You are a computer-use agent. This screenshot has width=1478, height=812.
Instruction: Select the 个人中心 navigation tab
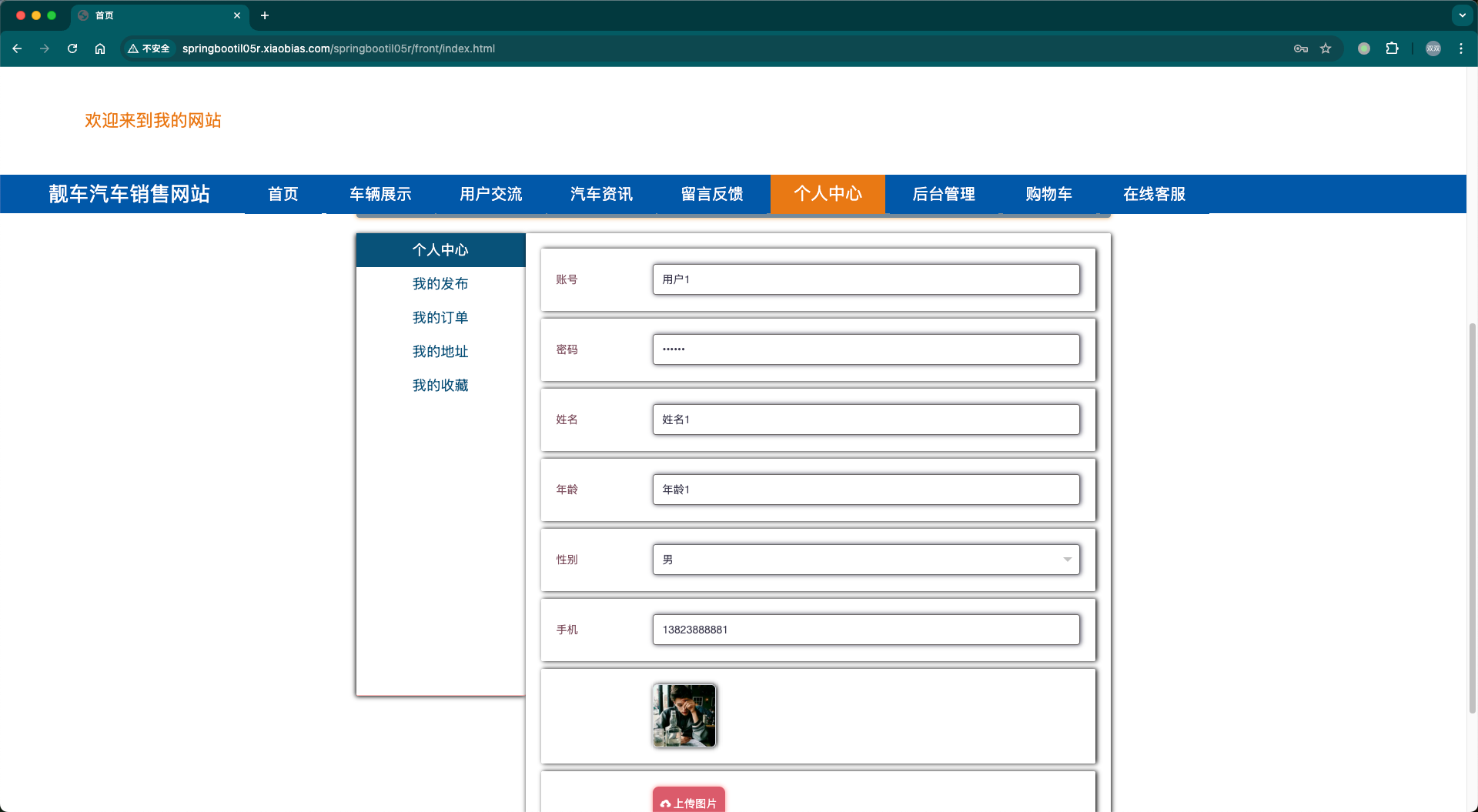point(828,194)
